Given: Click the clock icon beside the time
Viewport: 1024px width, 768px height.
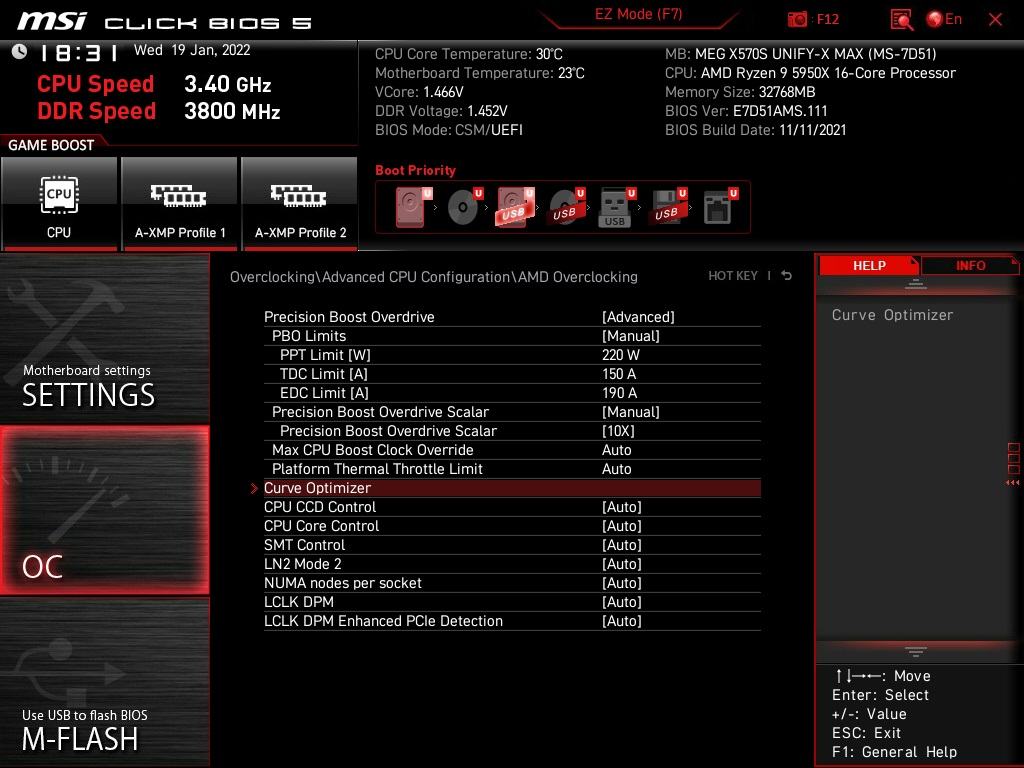Looking at the screenshot, I should [x=19, y=52].
